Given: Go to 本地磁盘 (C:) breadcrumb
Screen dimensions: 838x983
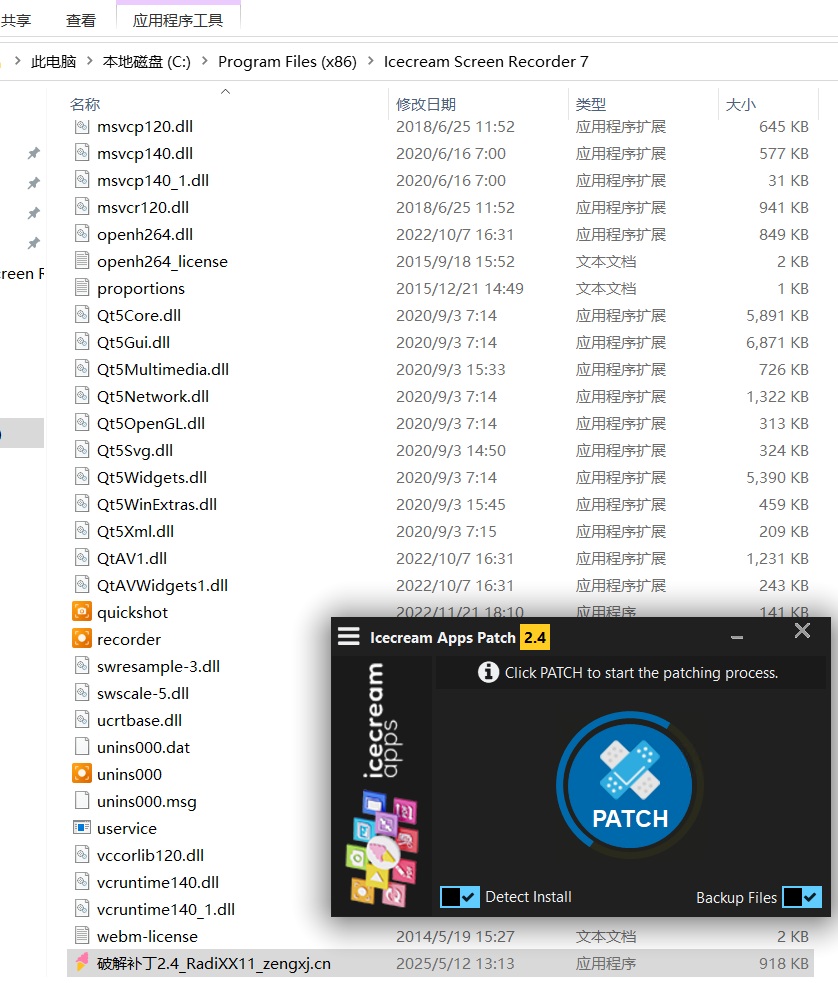Looking at the screenshot, I should [147, 61].
